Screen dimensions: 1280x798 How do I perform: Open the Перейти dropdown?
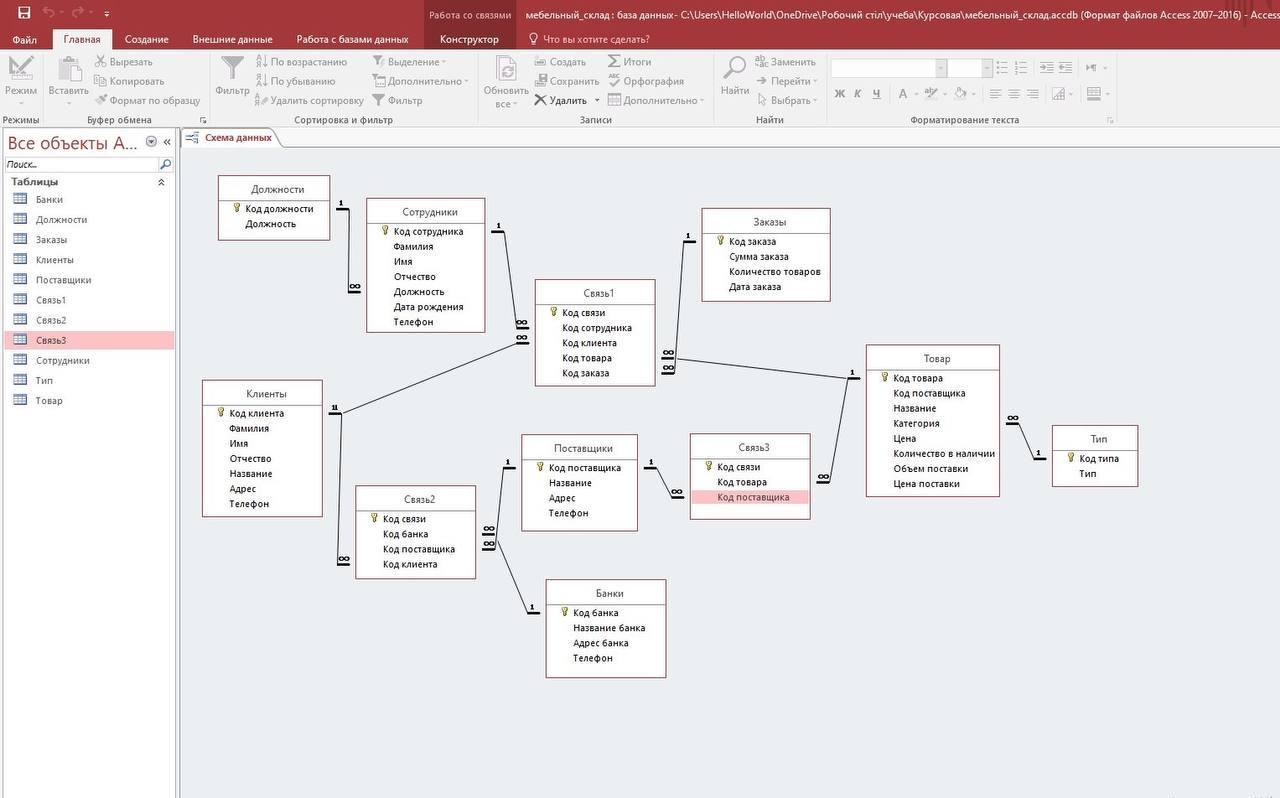pyautogui.click(x=787, y=81)
